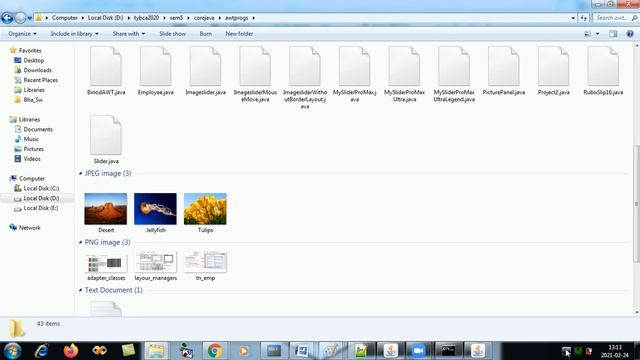This screenshot has width=640, height=360.
Task: Select the Employee.java file
Action: [156, 71]
